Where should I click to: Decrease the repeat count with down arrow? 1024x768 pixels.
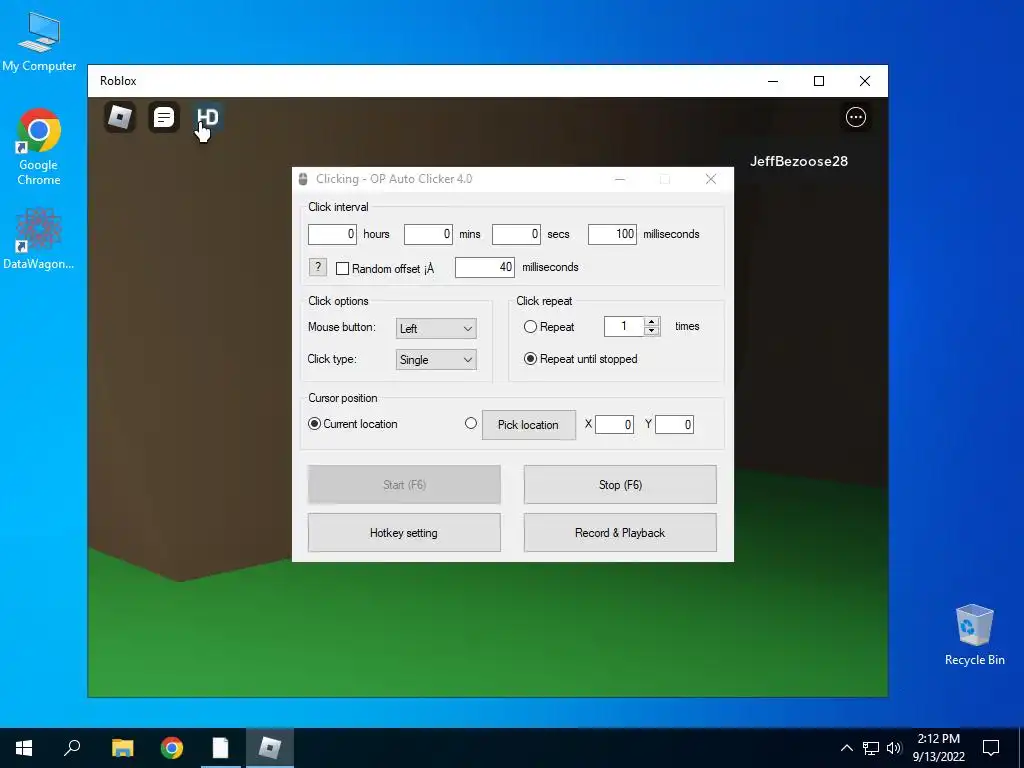tap(651, 331)
